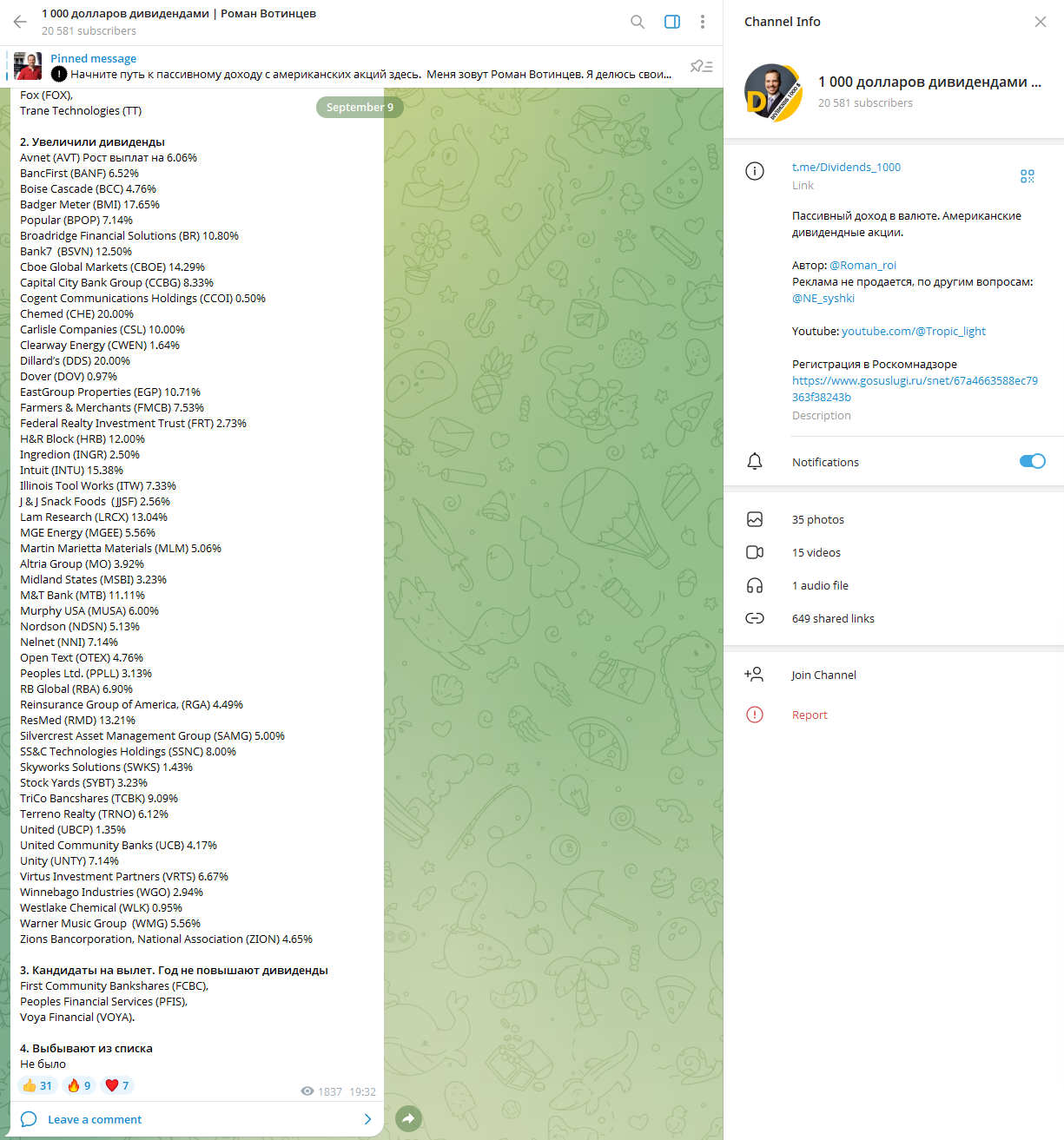Image resolution: width=1064 pixels, height=1140 pixels.
Task: Open the three-dot more options menu
Action: tap(703, 22)
